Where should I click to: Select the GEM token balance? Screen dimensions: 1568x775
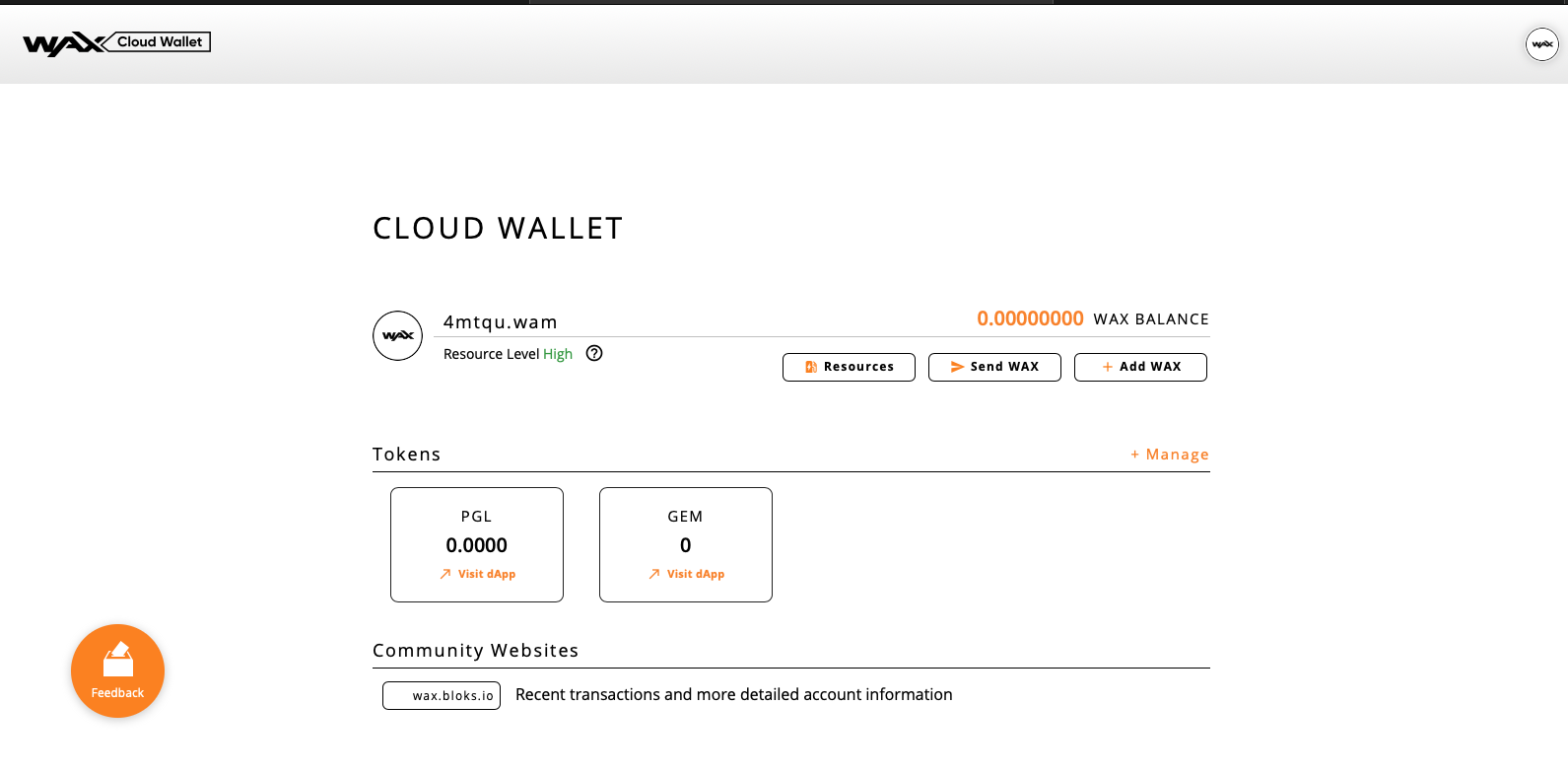click(x=685, y=545)
